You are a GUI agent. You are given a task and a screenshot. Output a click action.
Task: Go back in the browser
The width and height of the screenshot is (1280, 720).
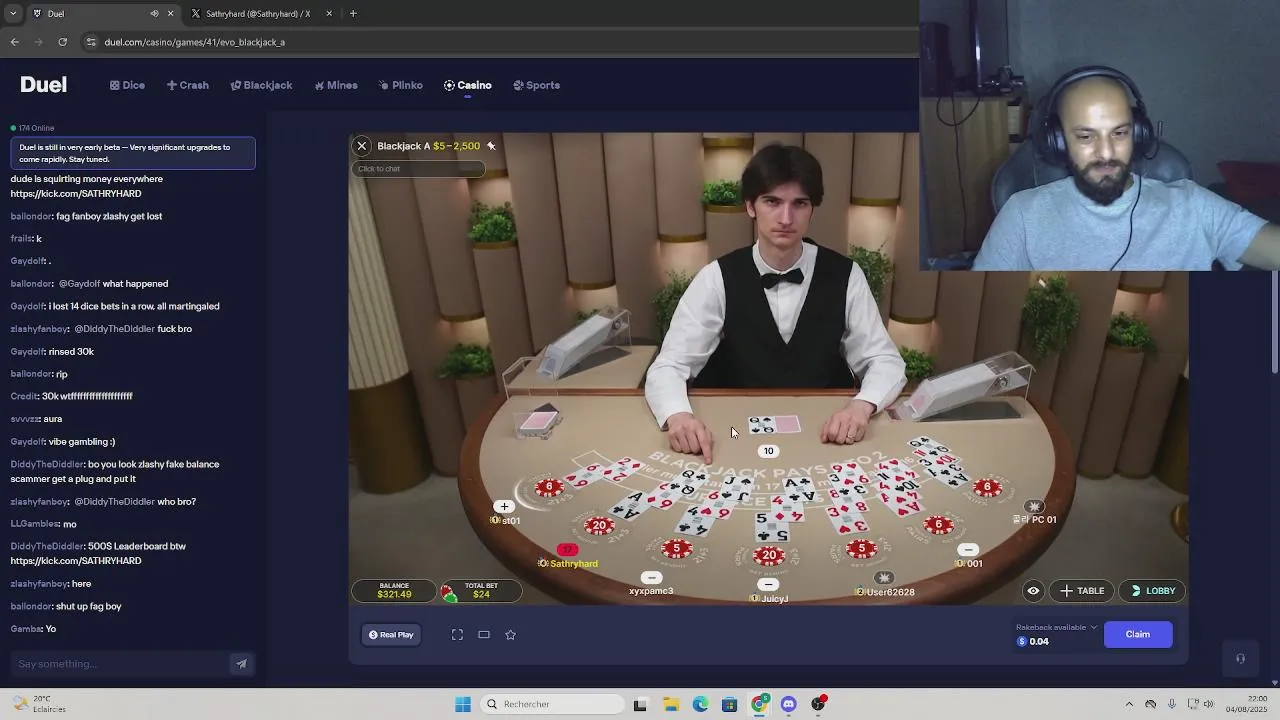15,42
